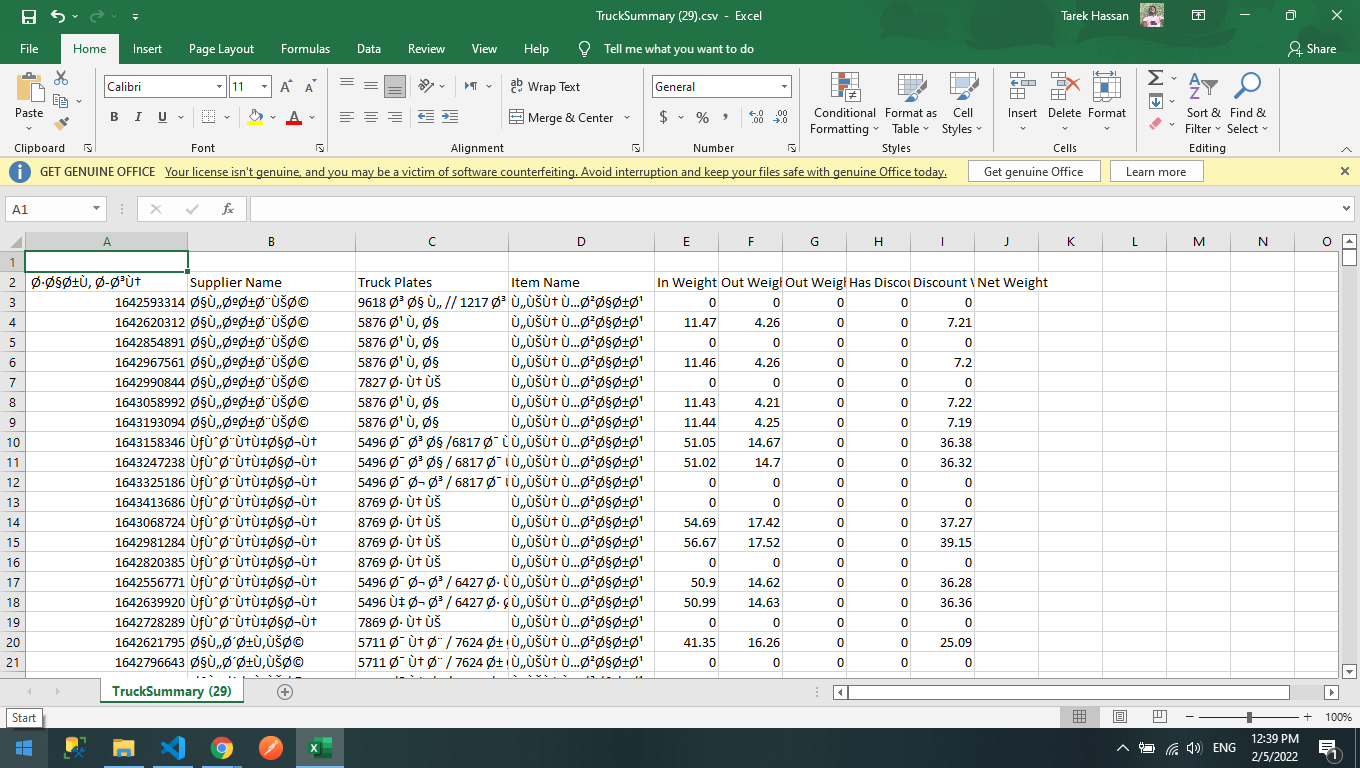Open Conditional Formatting options
This screenshot has height=768, width=1360.
click(x=844, y=104)
